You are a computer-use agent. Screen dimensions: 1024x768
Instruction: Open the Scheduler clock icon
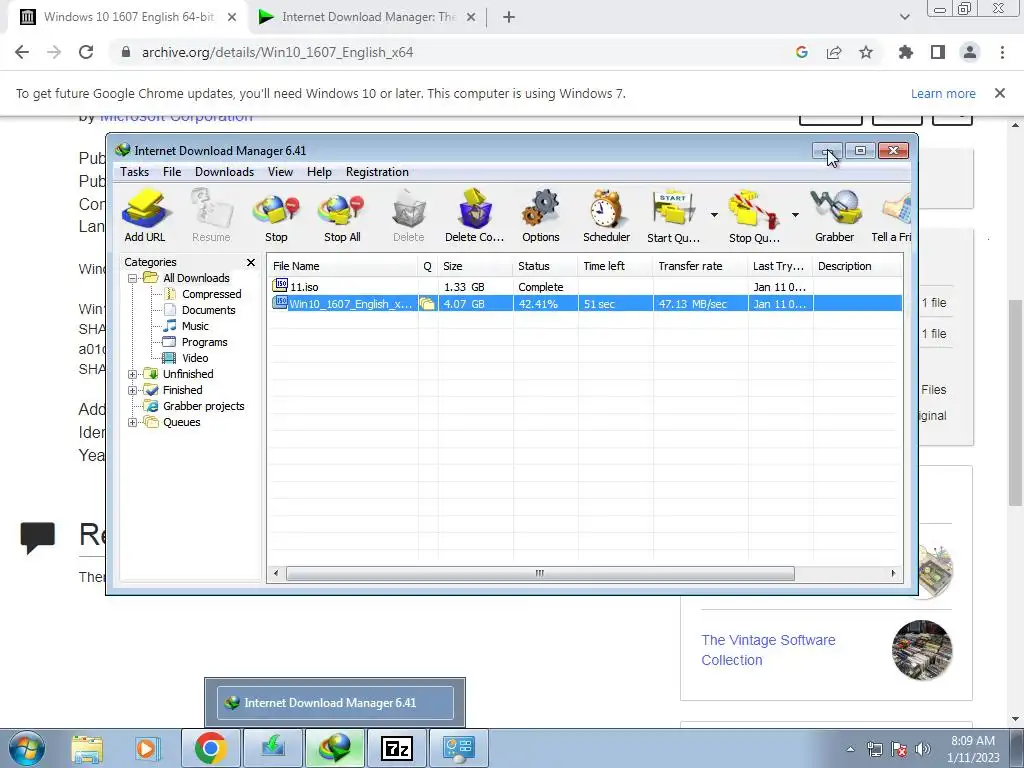click(x=606, y=216)
